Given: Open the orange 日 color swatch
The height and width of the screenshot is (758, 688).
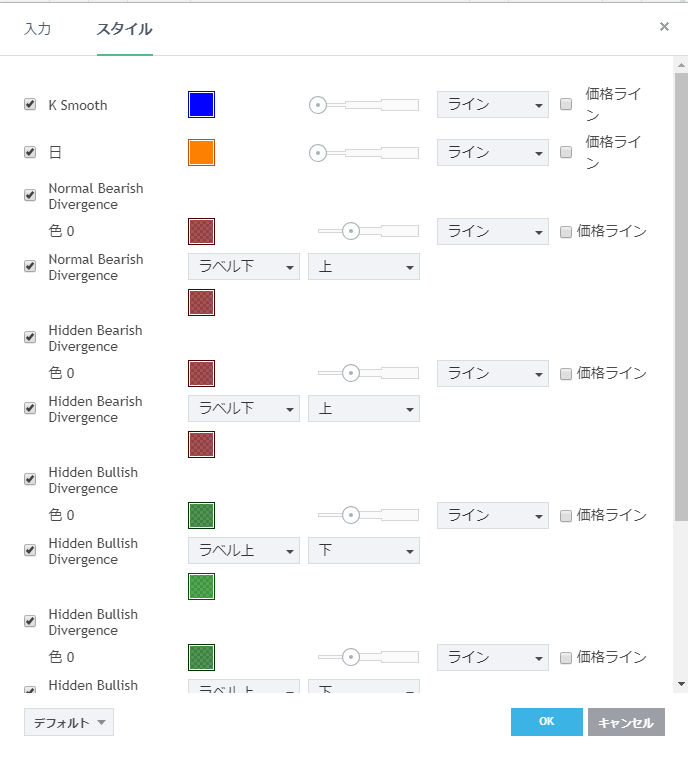Looking at the screenshot, I should point(201,153).
